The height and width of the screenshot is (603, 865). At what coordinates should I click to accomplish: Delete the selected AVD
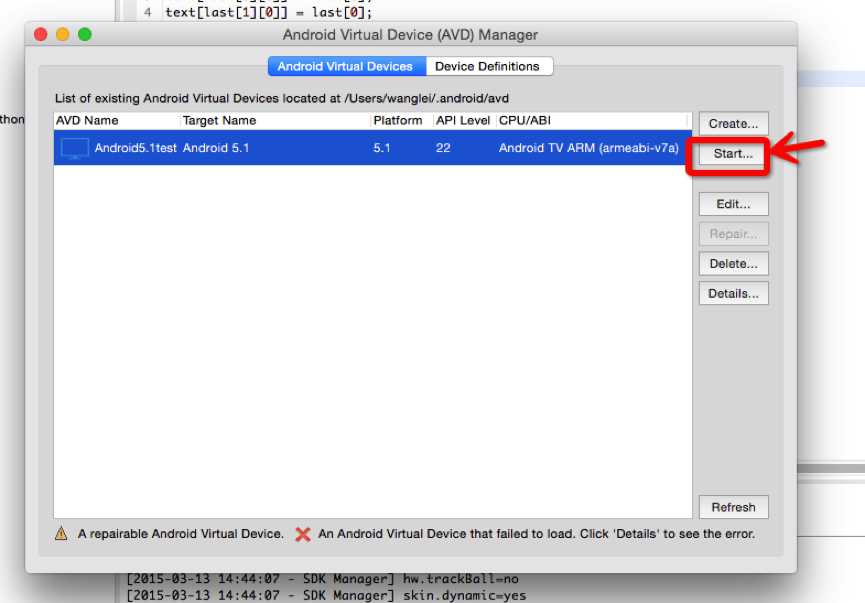point(733,264)
